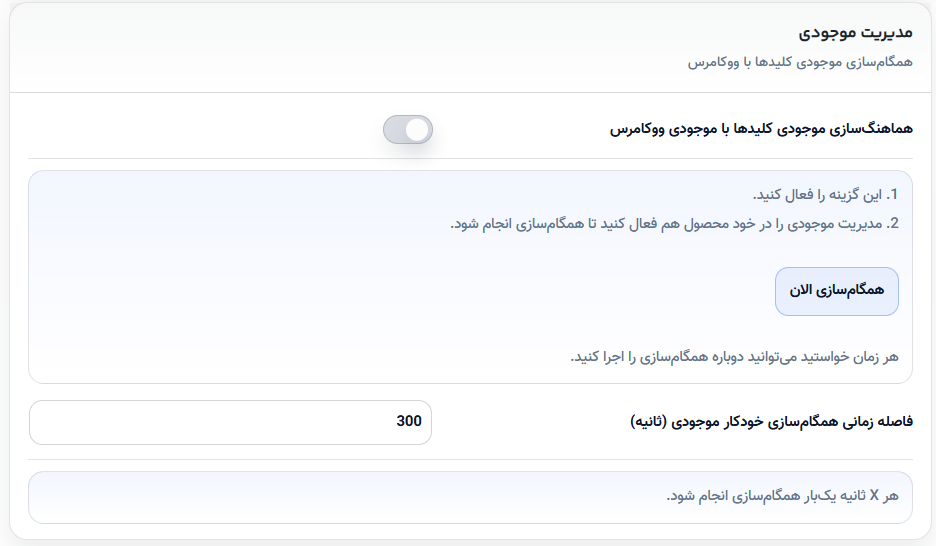This screenshot has width=936, height=546.
Task: Click the 'مدیریت موجودی' section heading
Action: tap(855, 32)
